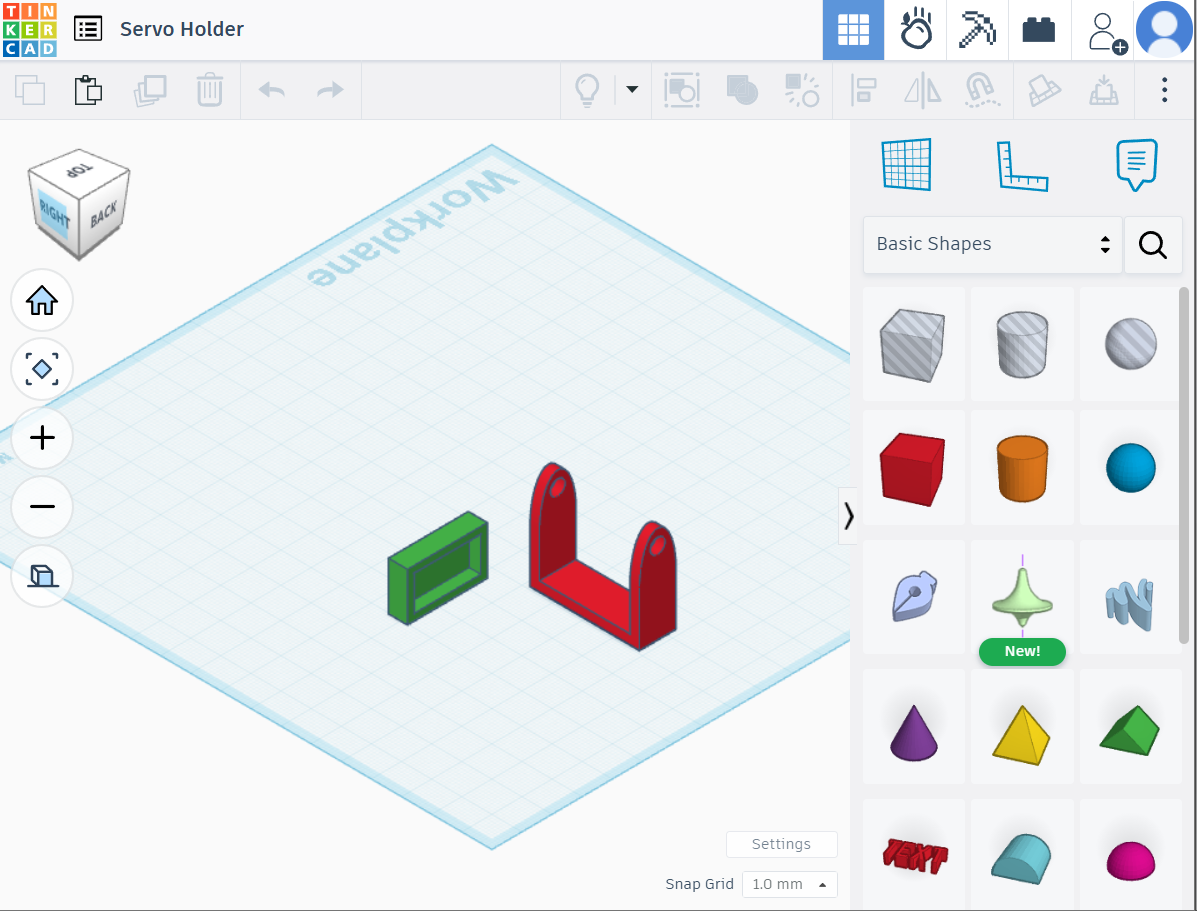Click Fit all in view button
This screenshot has height=911, width=1197.
click(42, 369)
